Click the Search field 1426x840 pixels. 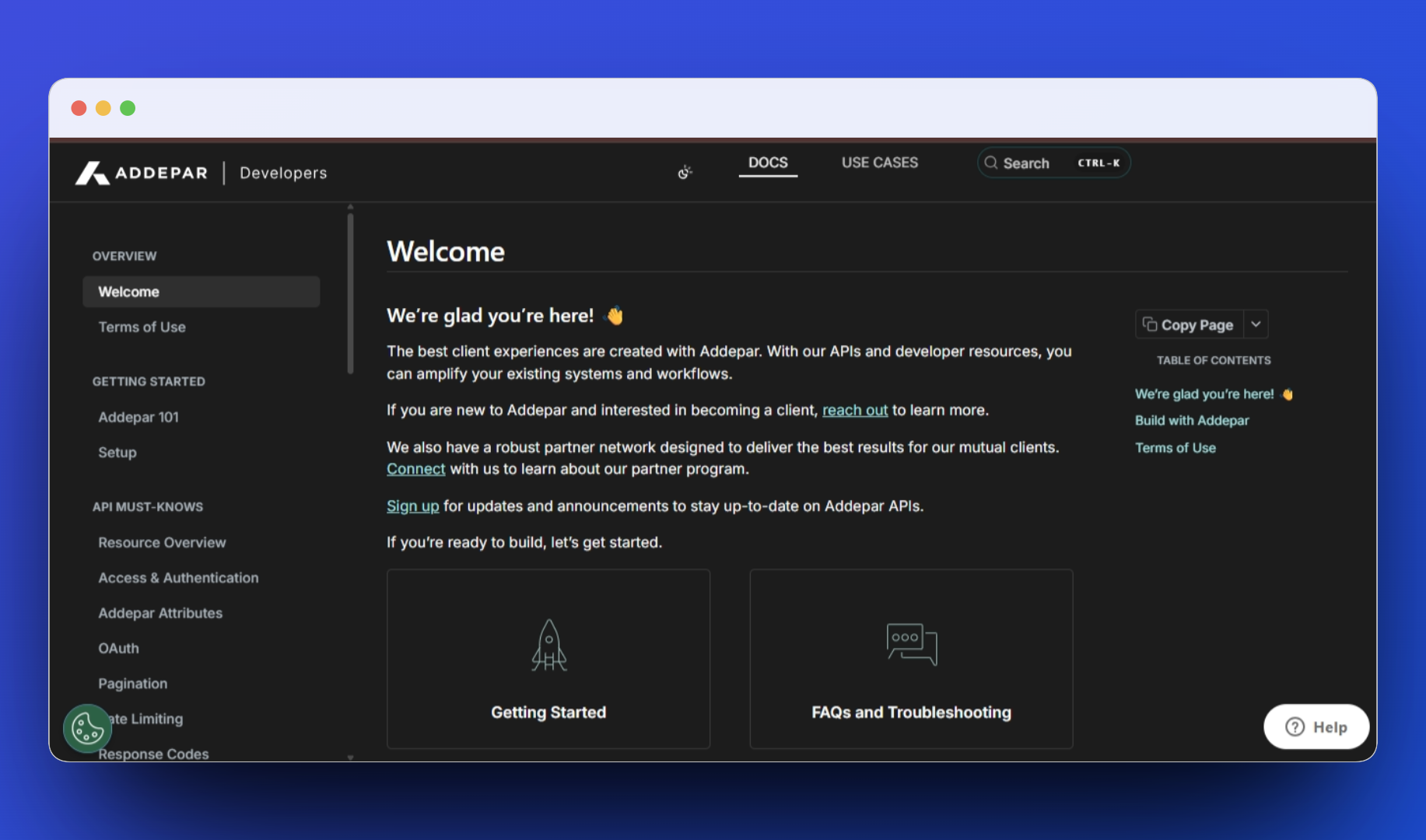(1053, 163)
